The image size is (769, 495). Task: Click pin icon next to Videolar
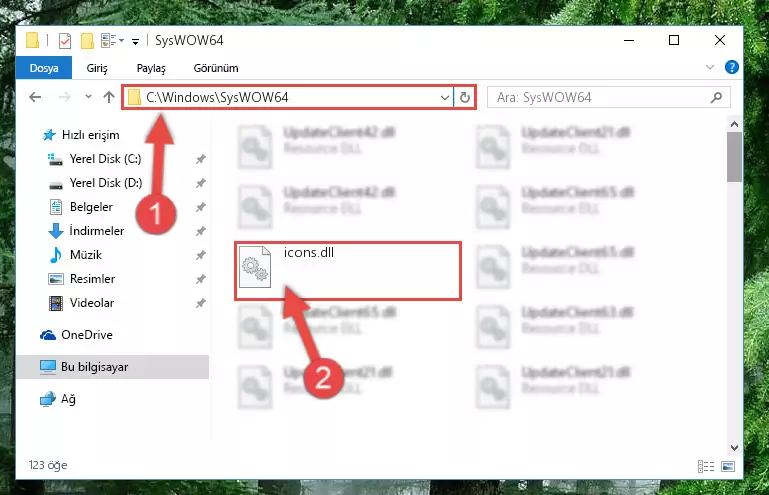coord(200,303)
